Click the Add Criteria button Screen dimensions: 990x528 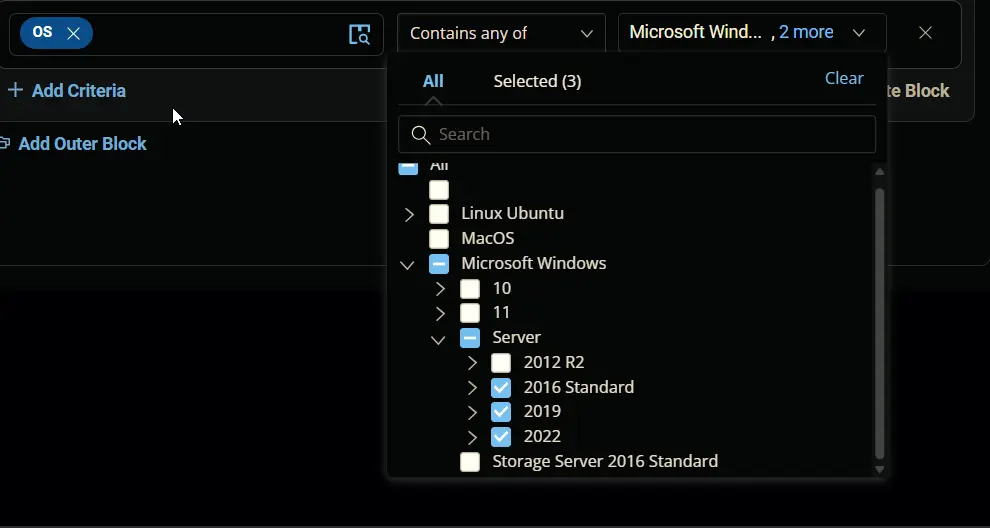67,90
